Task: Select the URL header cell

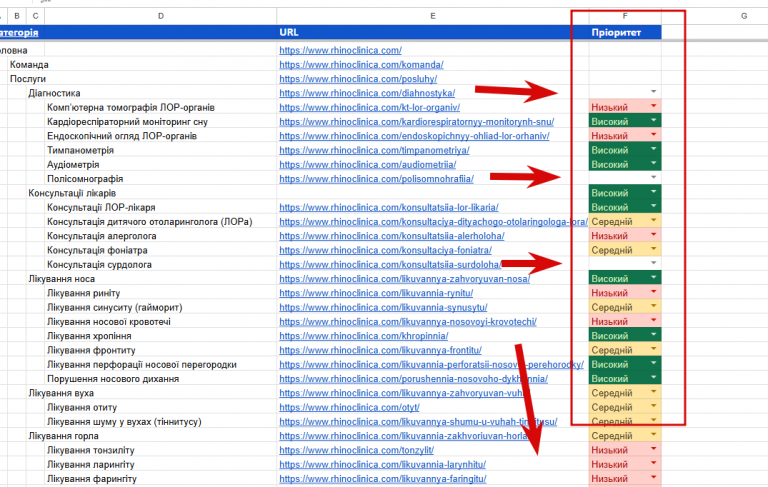Action: point(432,32)
